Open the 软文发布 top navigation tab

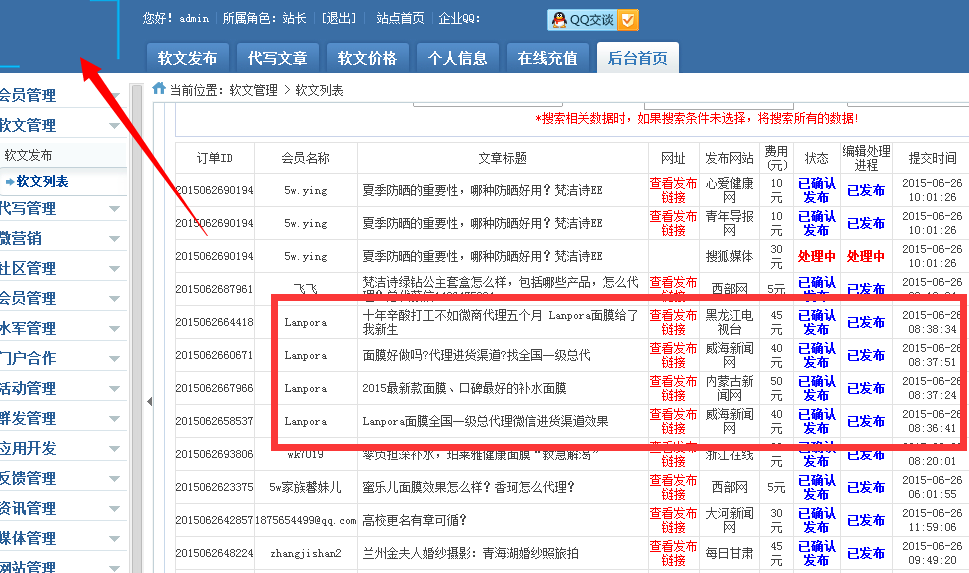click(188, 58)
